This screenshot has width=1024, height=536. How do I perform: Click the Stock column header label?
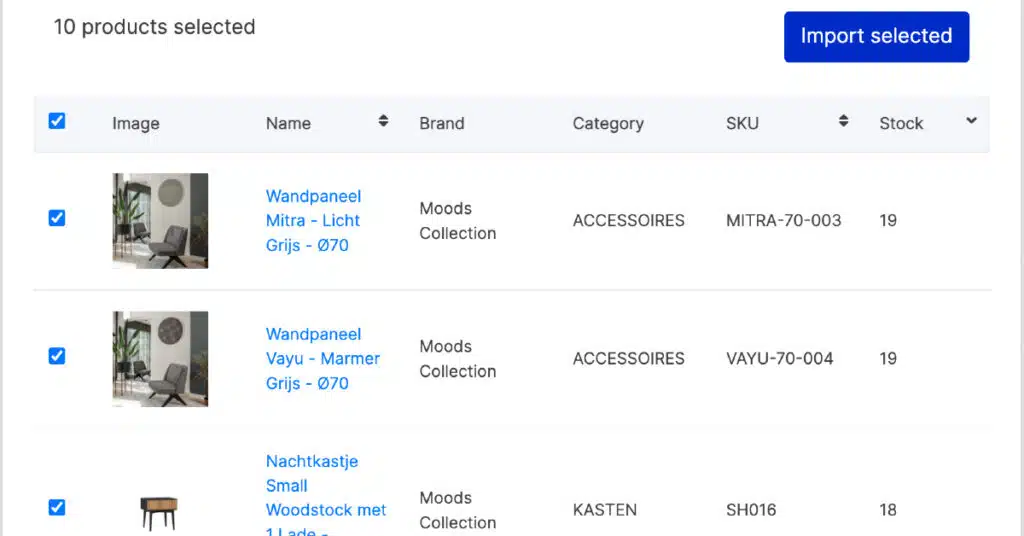pos(901,123)
